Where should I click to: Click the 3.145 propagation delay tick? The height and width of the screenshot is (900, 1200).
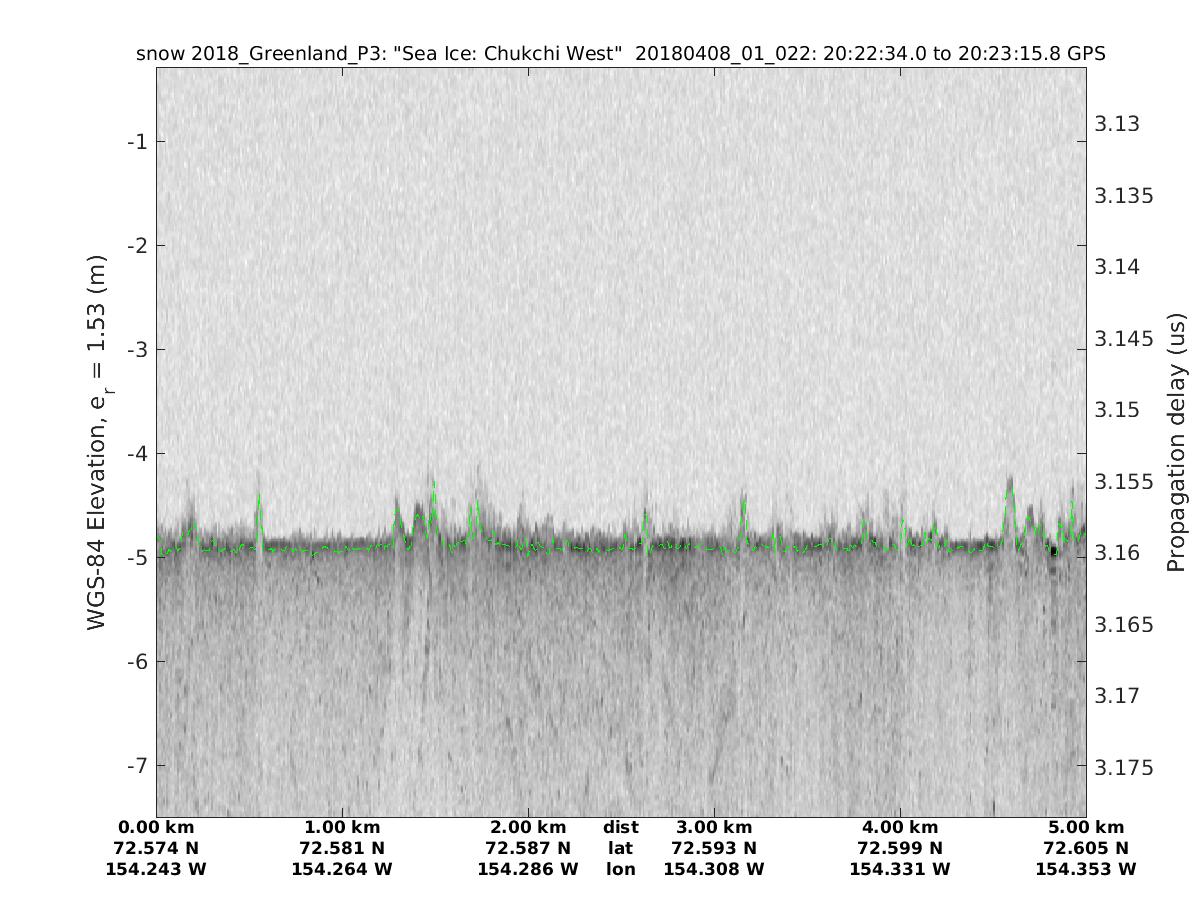click(1124, 338)
